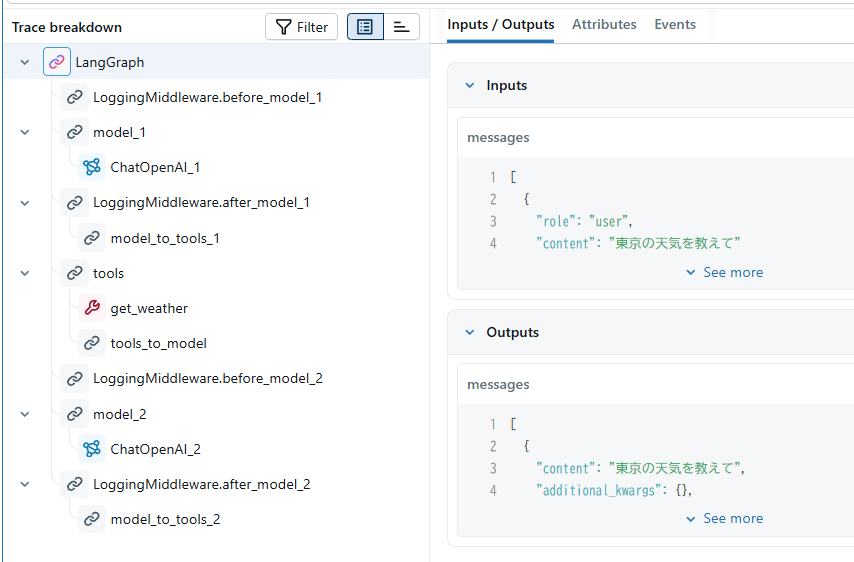Screen dimensions: 854x562
Task: Collapse the model_1 span
Action: coord(25,132)
